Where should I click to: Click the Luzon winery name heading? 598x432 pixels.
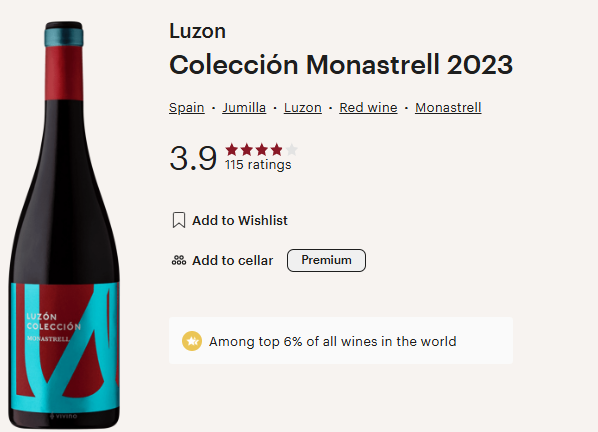[x=198, y=31]
